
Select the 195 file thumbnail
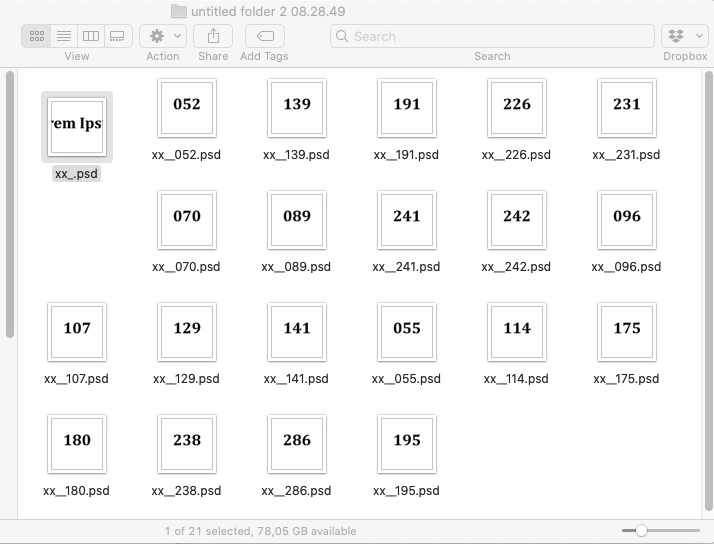pyautogui.click(x=407, y=444)
